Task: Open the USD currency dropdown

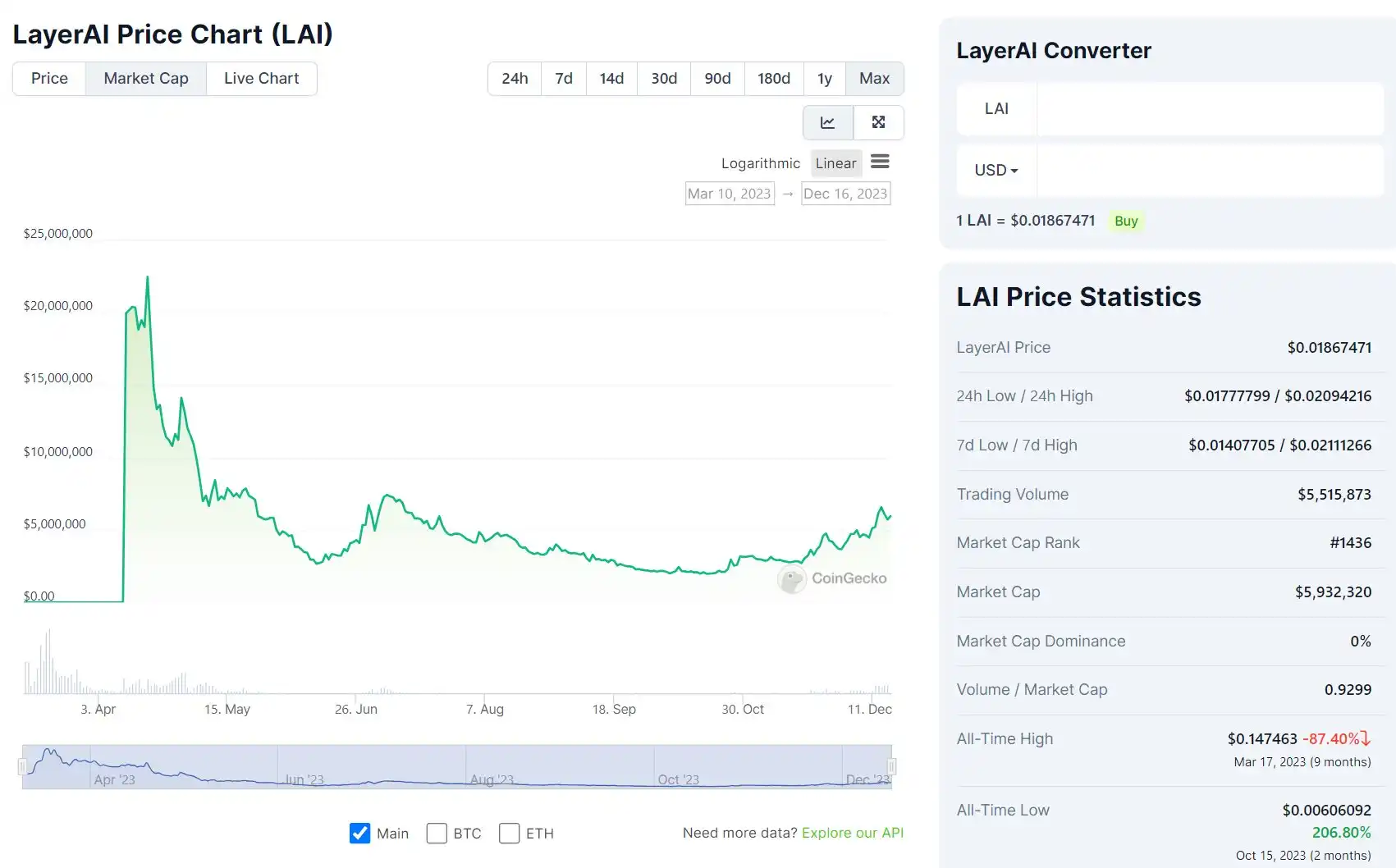Action: [996, 171]
